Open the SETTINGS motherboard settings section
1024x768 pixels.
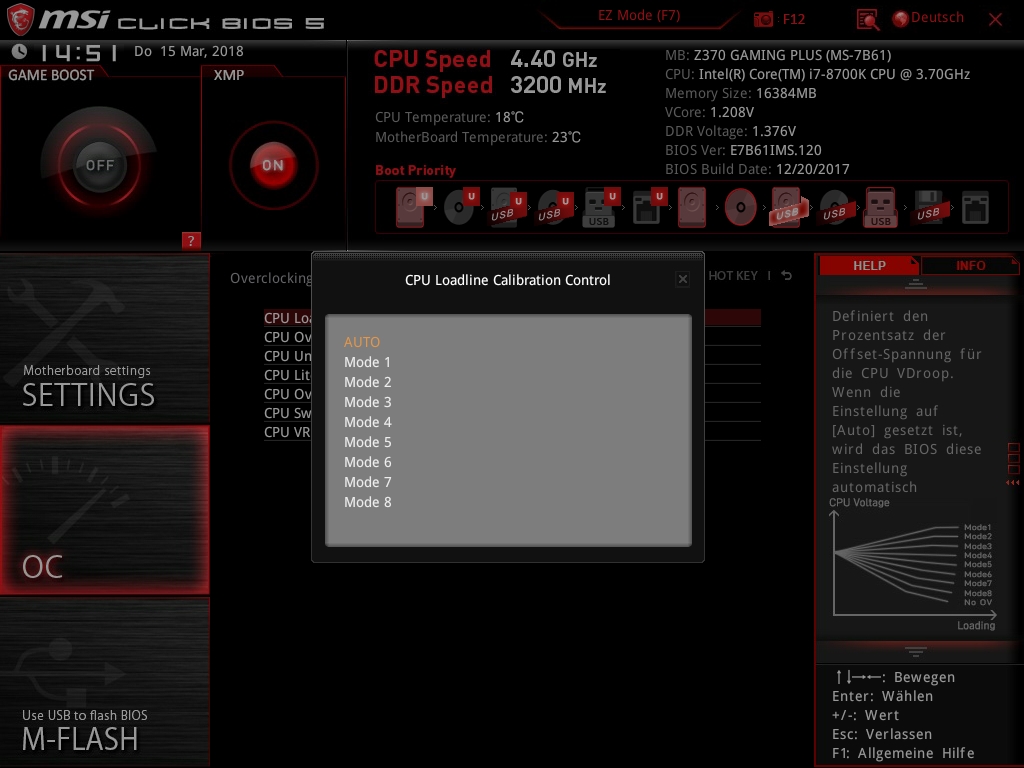(104, 338)
